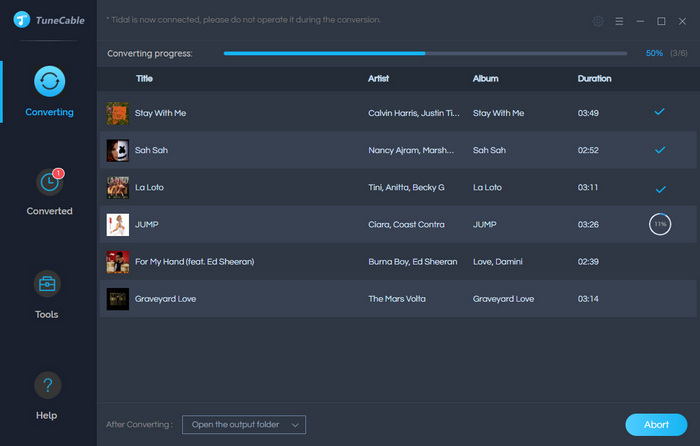Viewport: 700px width, 446px height.
Task: Click the checkmark for La Loto
Action: pos(660,189)
